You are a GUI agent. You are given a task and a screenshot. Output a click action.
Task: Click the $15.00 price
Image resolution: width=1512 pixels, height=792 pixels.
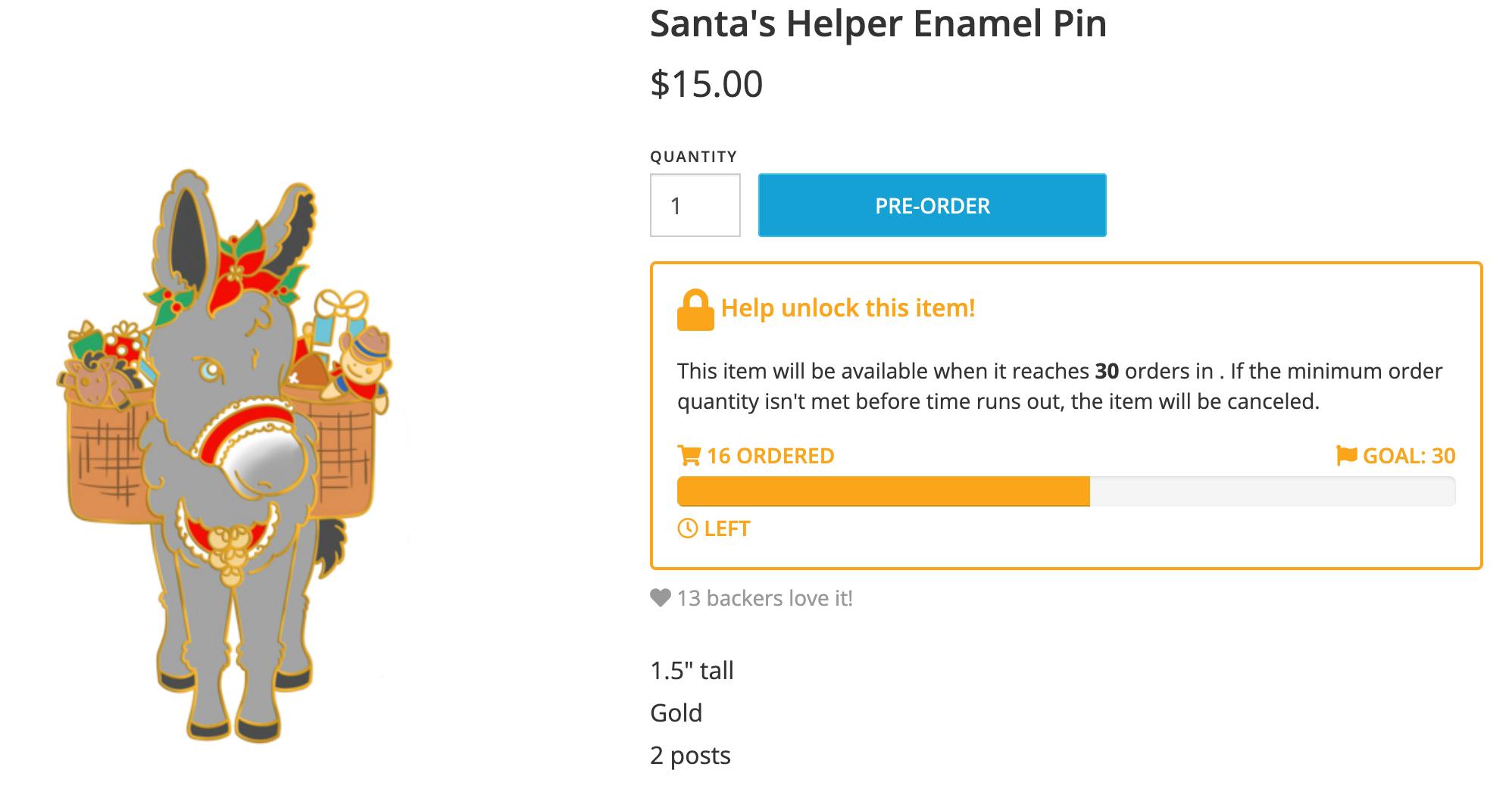(706, 83)
